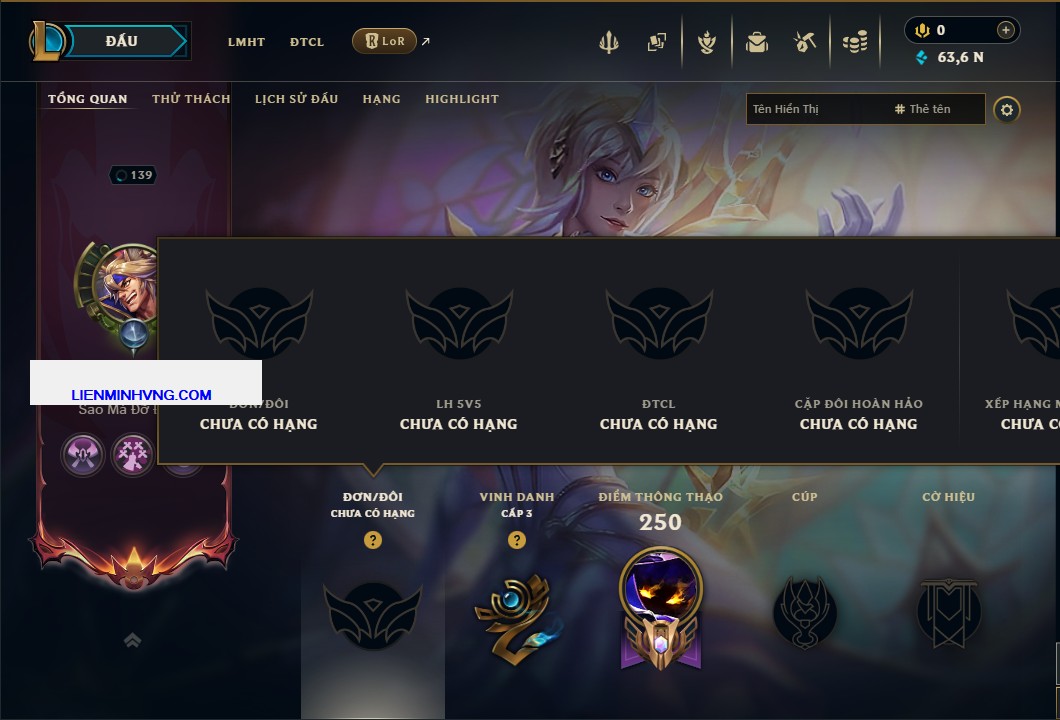Click the profile settings gear icon

point(1007,110)
